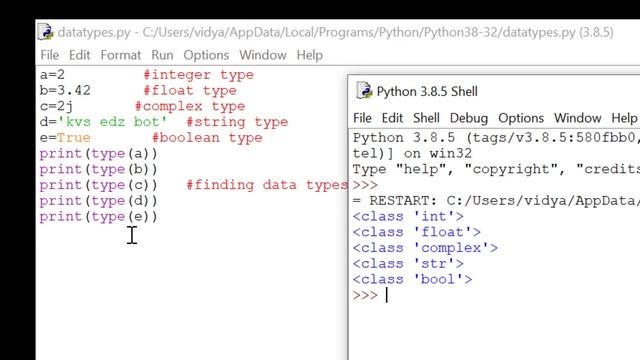Click line 'print(type(b))' in editor
The image size is (640, 360).
pos(98,169)
